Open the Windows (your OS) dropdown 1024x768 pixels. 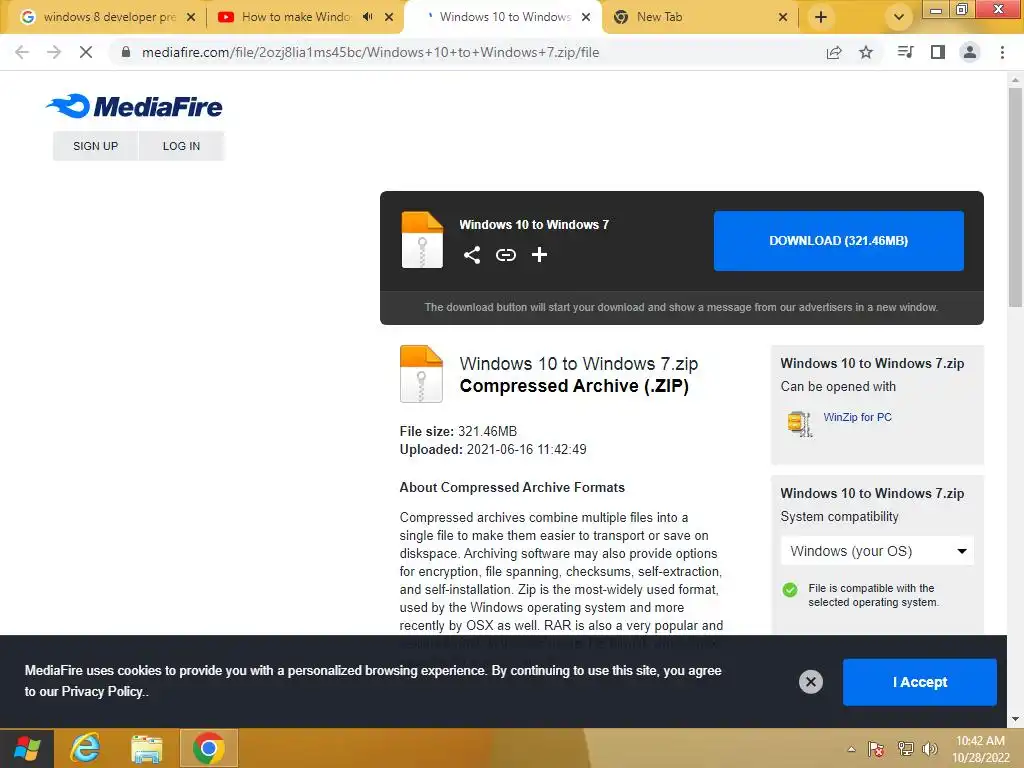[x=877, y=551]
